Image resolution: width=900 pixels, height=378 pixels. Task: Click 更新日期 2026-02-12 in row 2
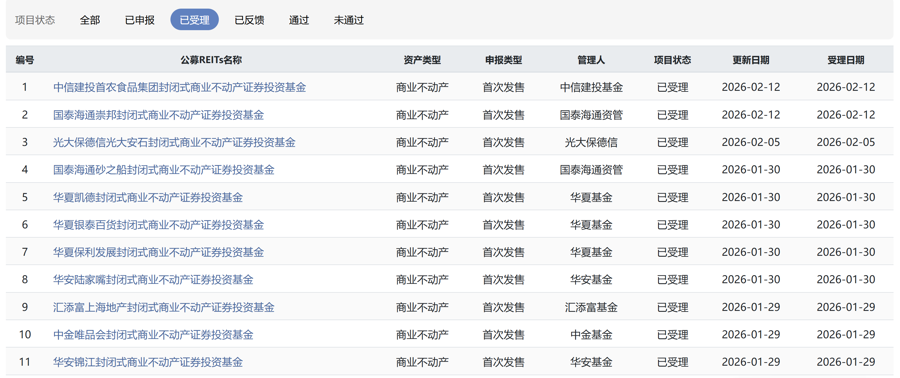pos(751,115)
